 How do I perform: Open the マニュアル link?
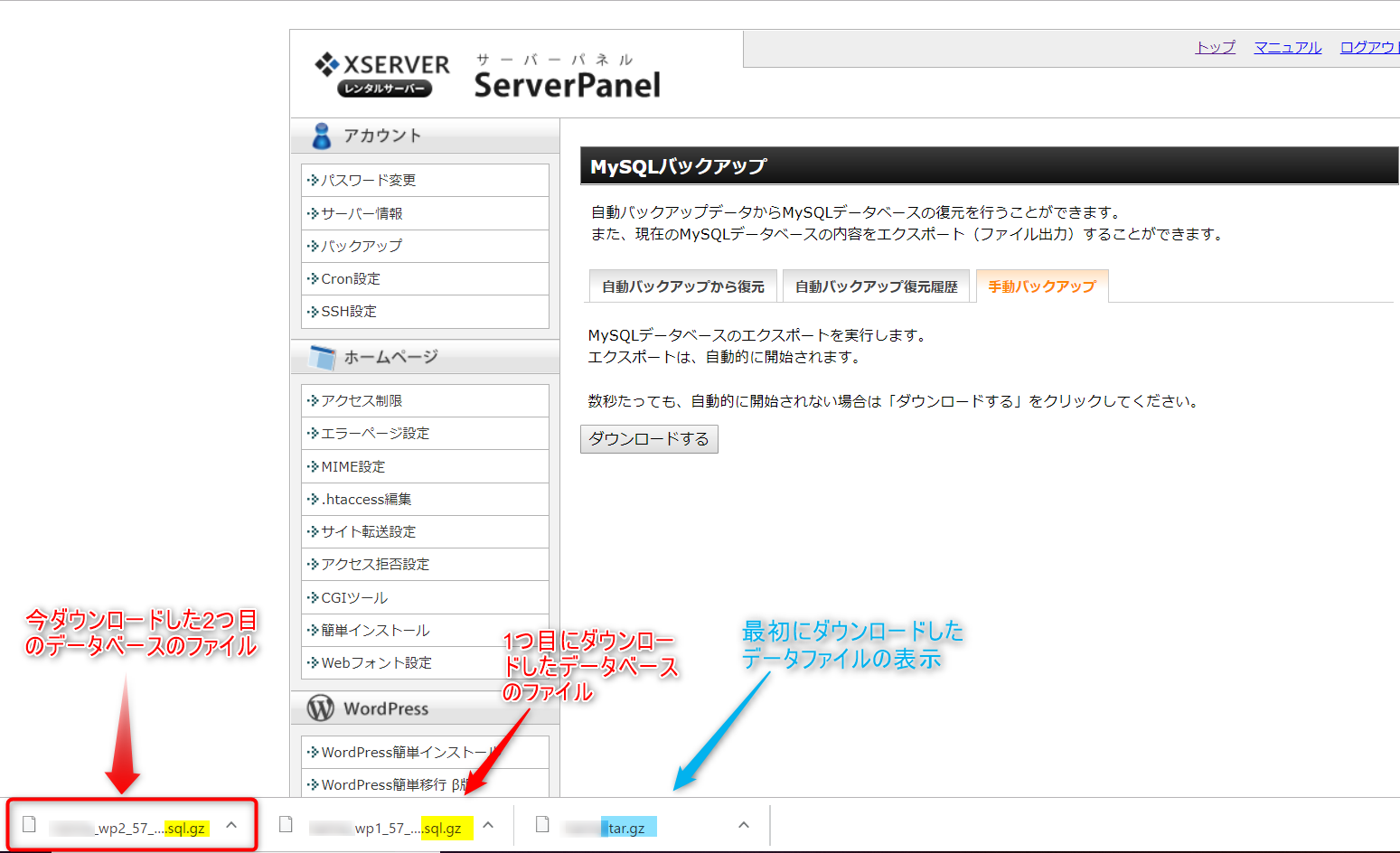coord(1287,47)
